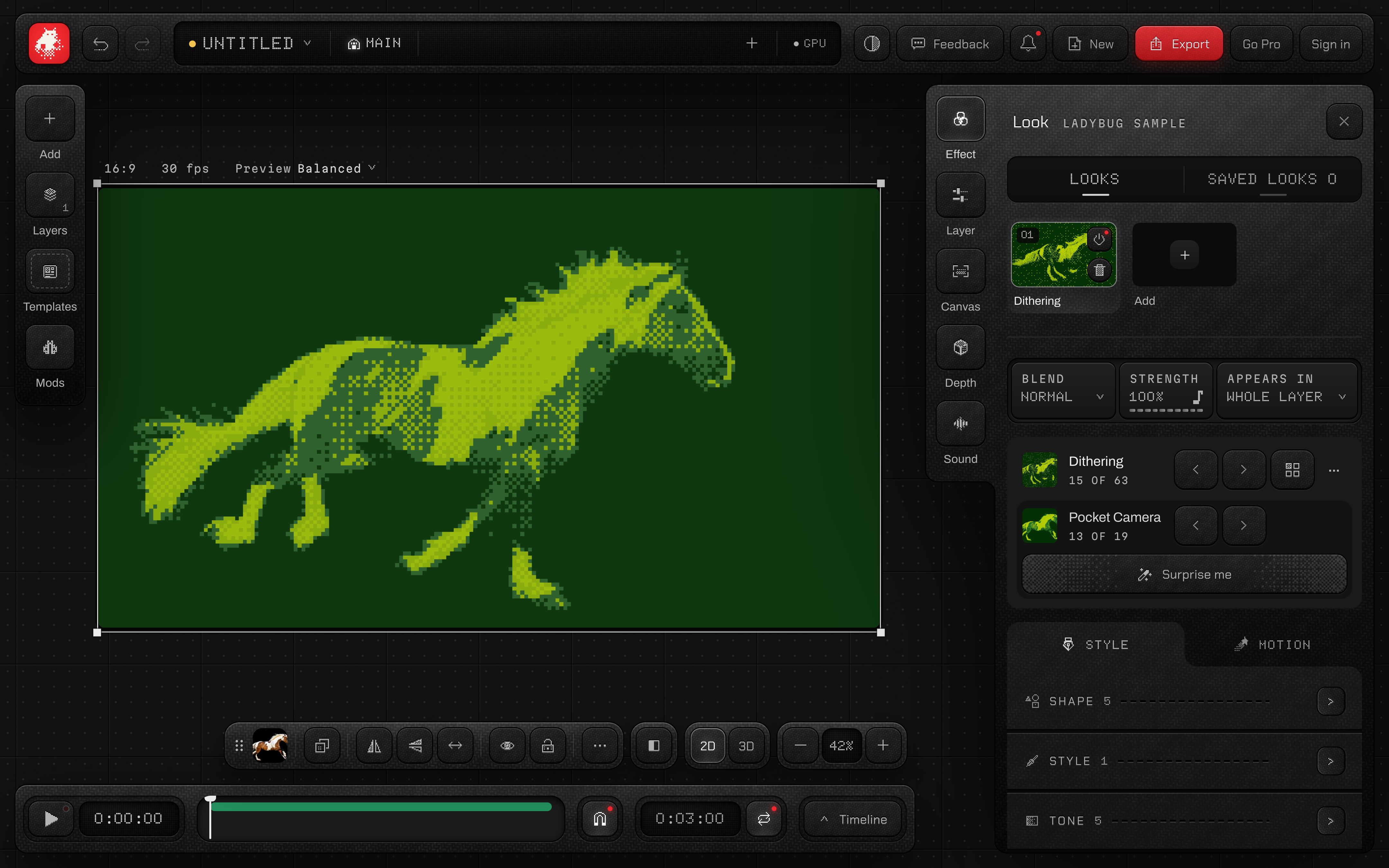This screenshot has height=868, width=1389.
Task: Click the redo arrow icon
Action: 142,44
